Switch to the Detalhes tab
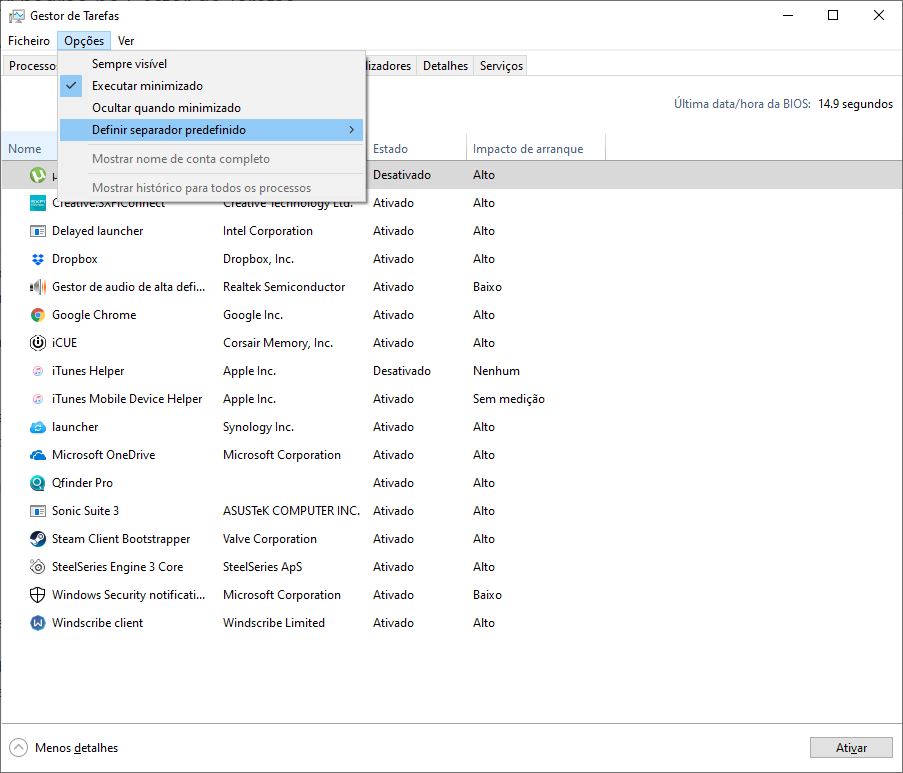903x773 pixels. (x=445, y=66)
